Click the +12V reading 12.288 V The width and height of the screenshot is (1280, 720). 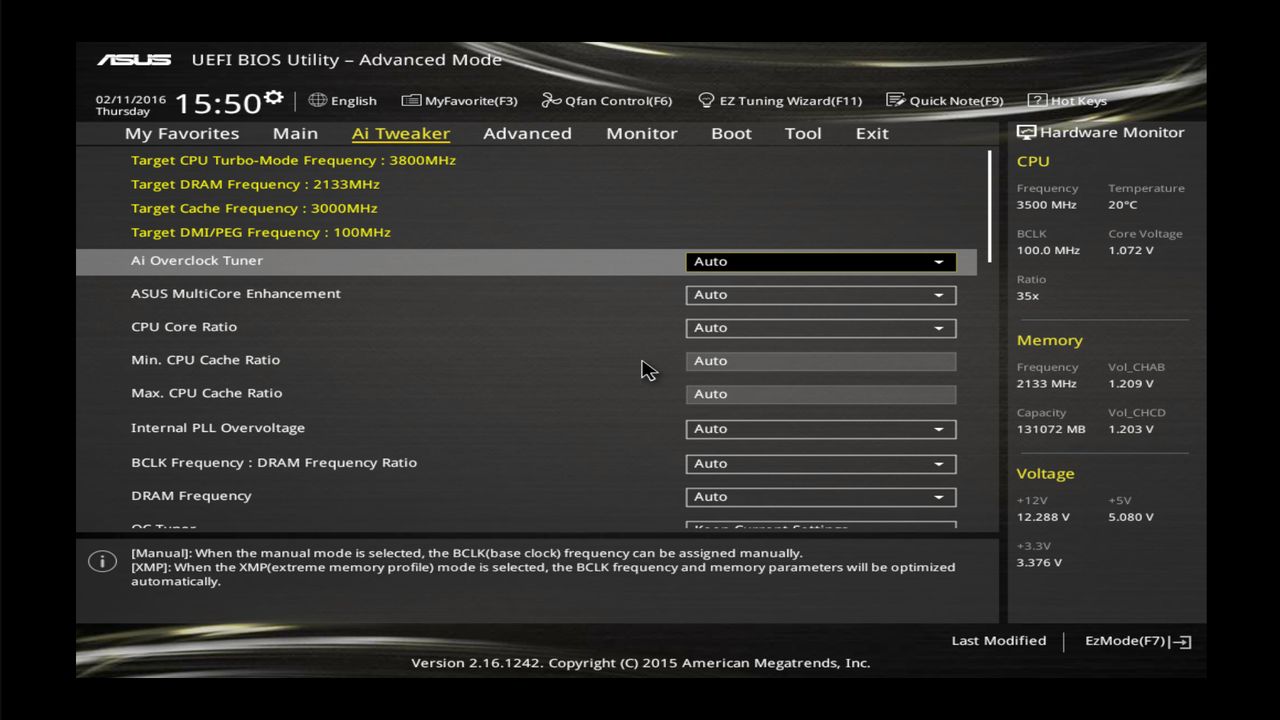click(1043, 517)
